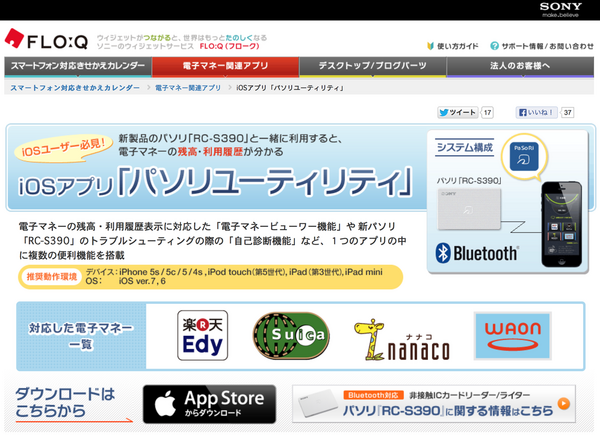Screen dimensions: 600x435
Task: Click the RC-S390 card reader image
Action: 469,209
